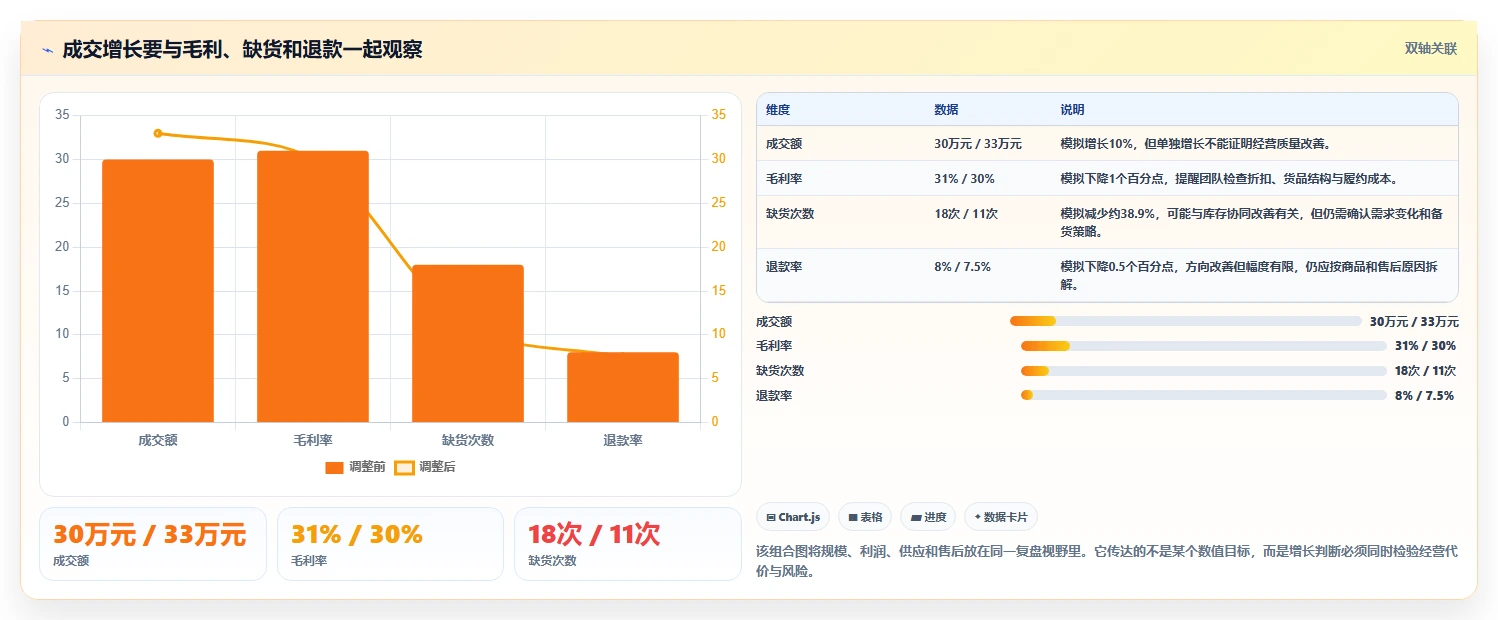Click the 进度 chip icon
Image resolution: width=1498 pixels, height=620 pixels.
tap(915, 518)
